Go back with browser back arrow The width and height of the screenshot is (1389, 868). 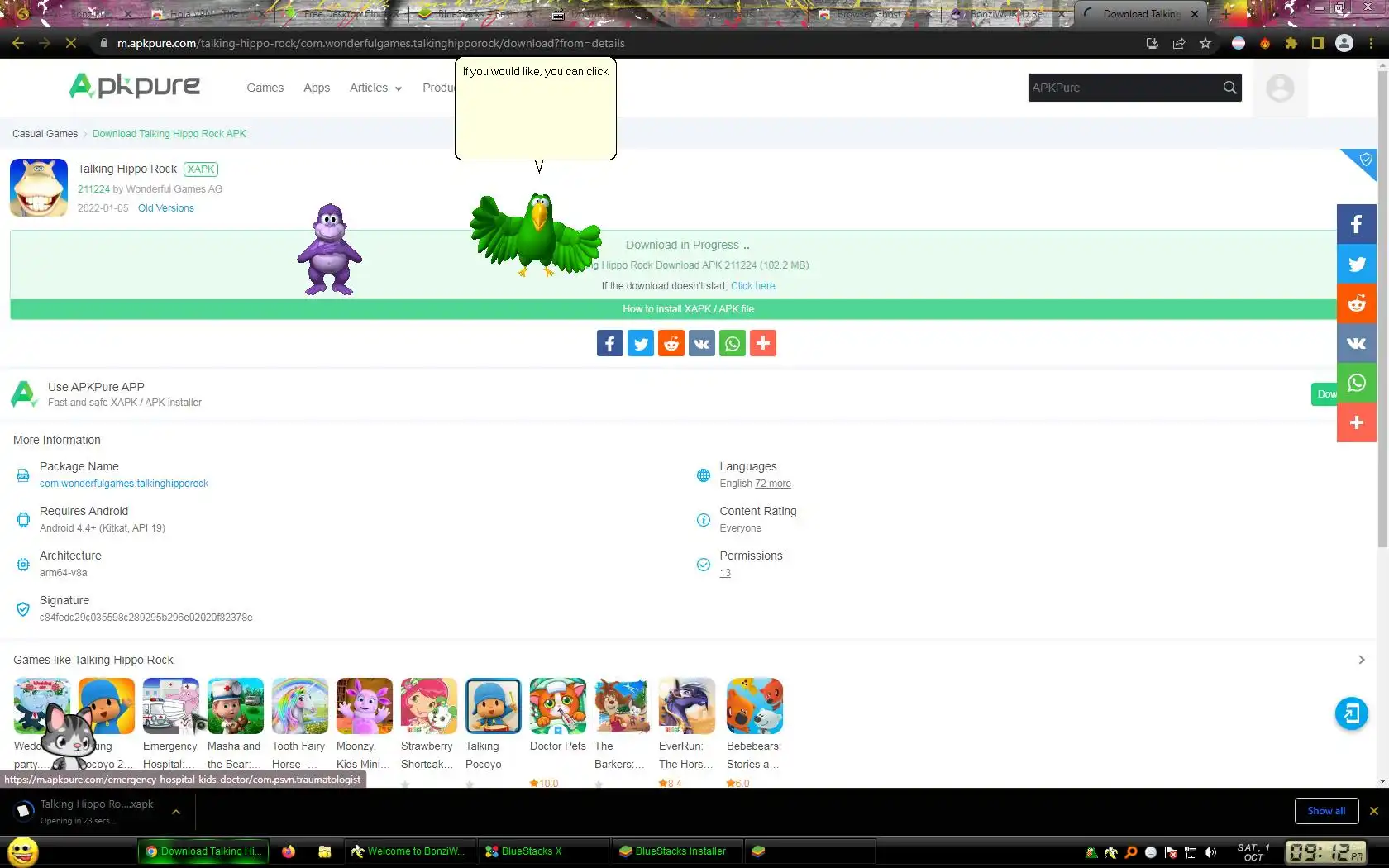18,43
